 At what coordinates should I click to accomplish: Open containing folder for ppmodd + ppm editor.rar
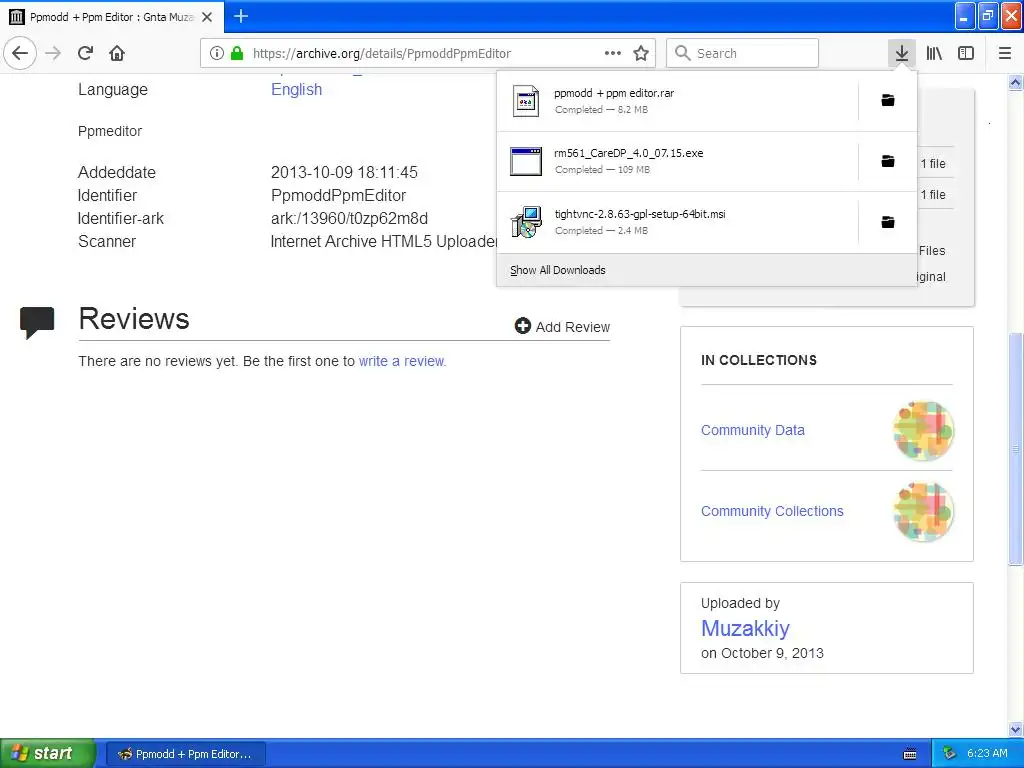tap(888, 100)
